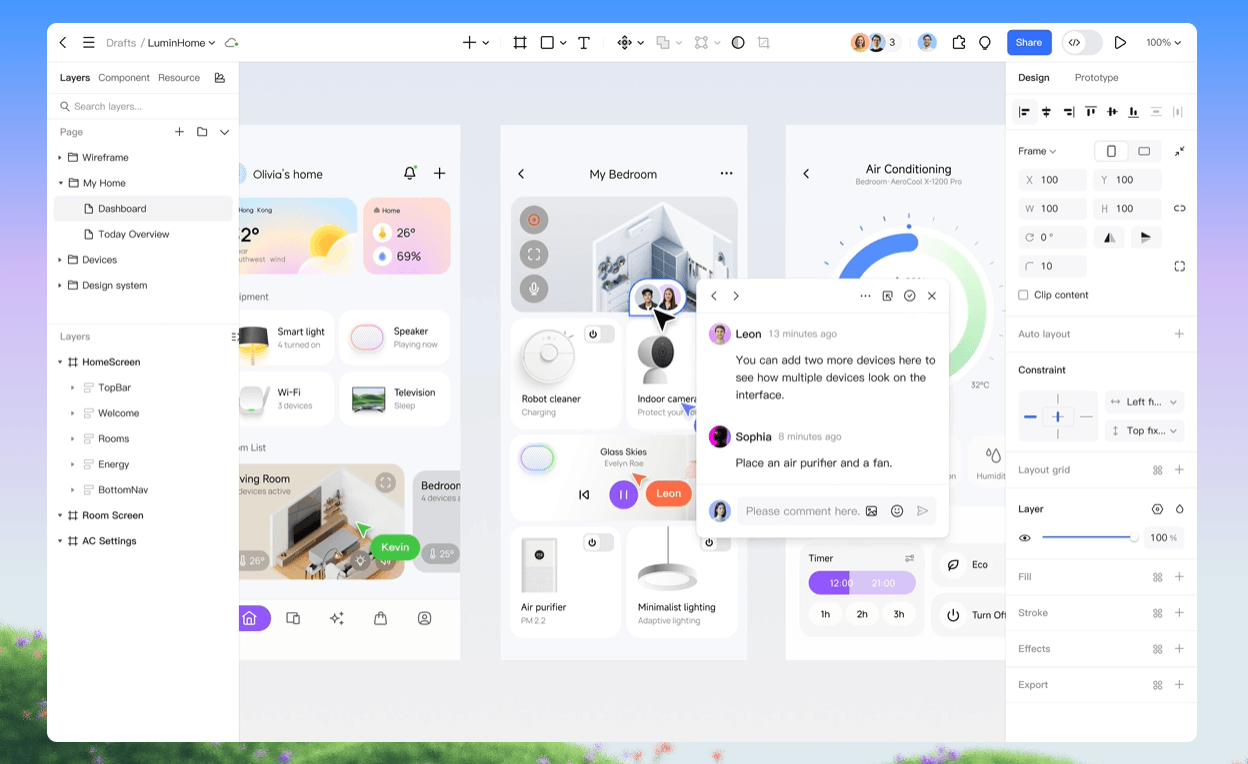Open the Component tab
Image resolution: width=1248 pixels, height=764 pixels.
[124, 77]
